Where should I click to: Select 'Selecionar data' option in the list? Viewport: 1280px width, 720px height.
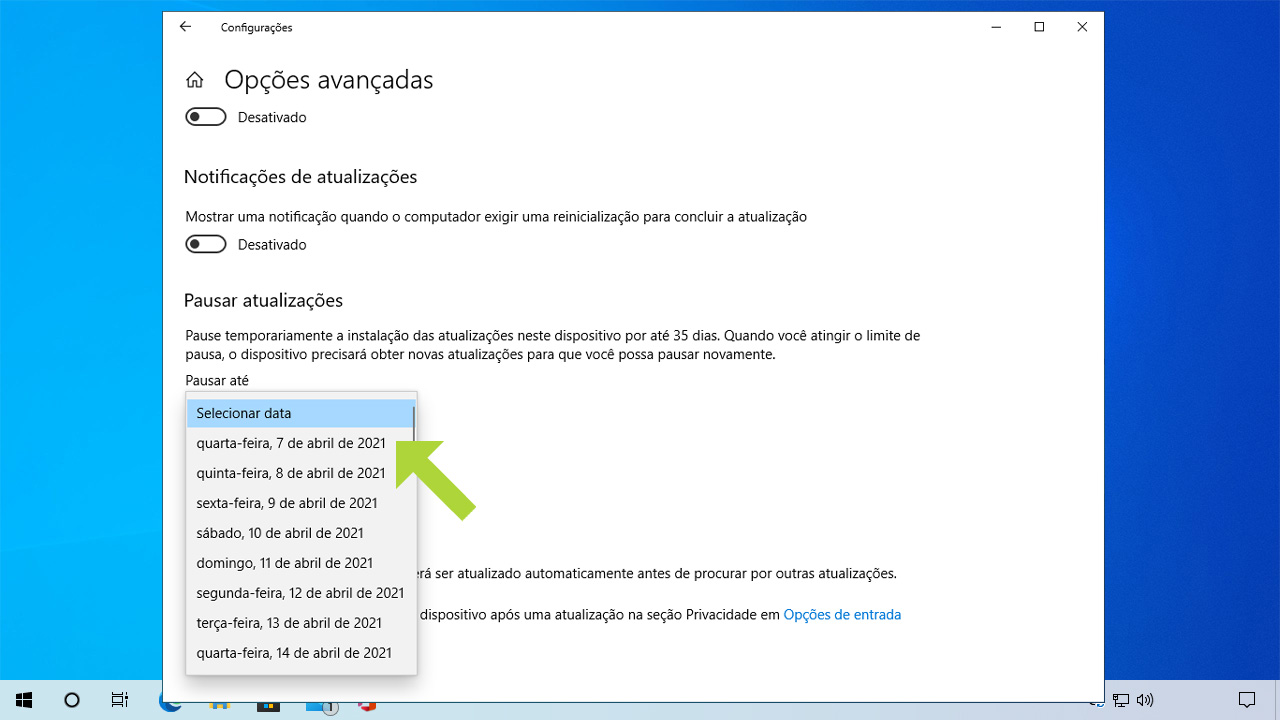click(300, 413)
